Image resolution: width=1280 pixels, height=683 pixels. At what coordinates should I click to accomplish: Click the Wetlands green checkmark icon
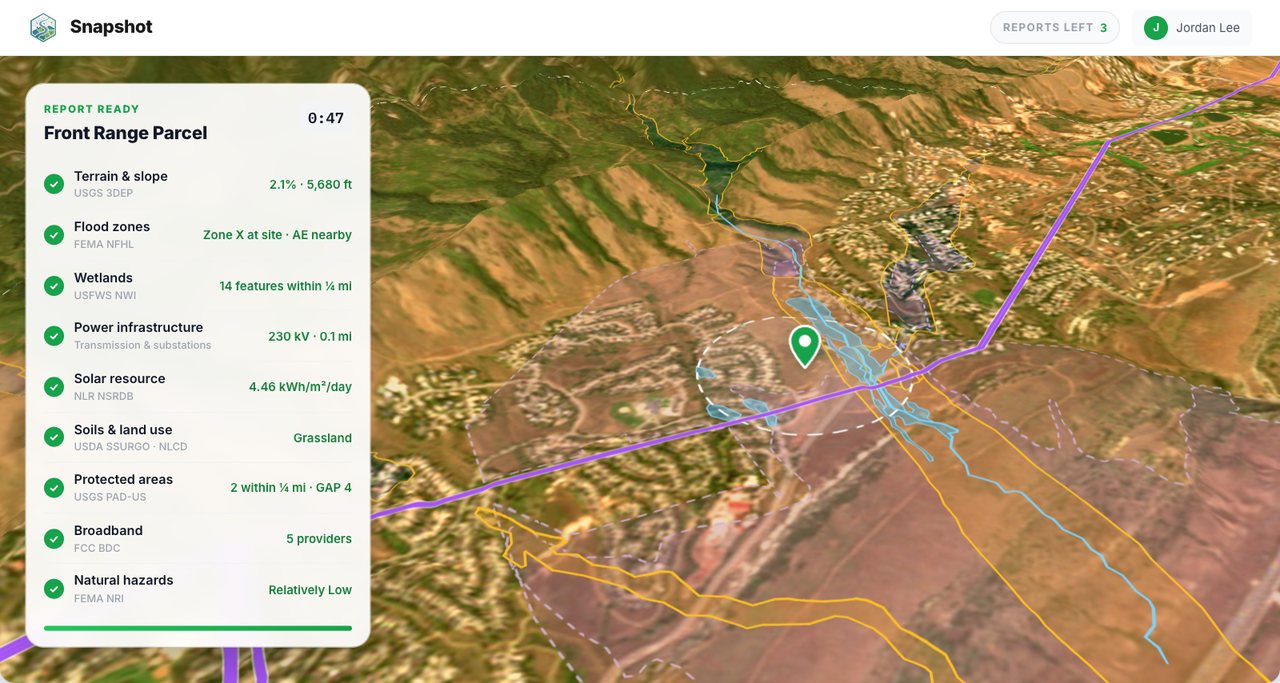pyautogui.click(x=54, y=286)
